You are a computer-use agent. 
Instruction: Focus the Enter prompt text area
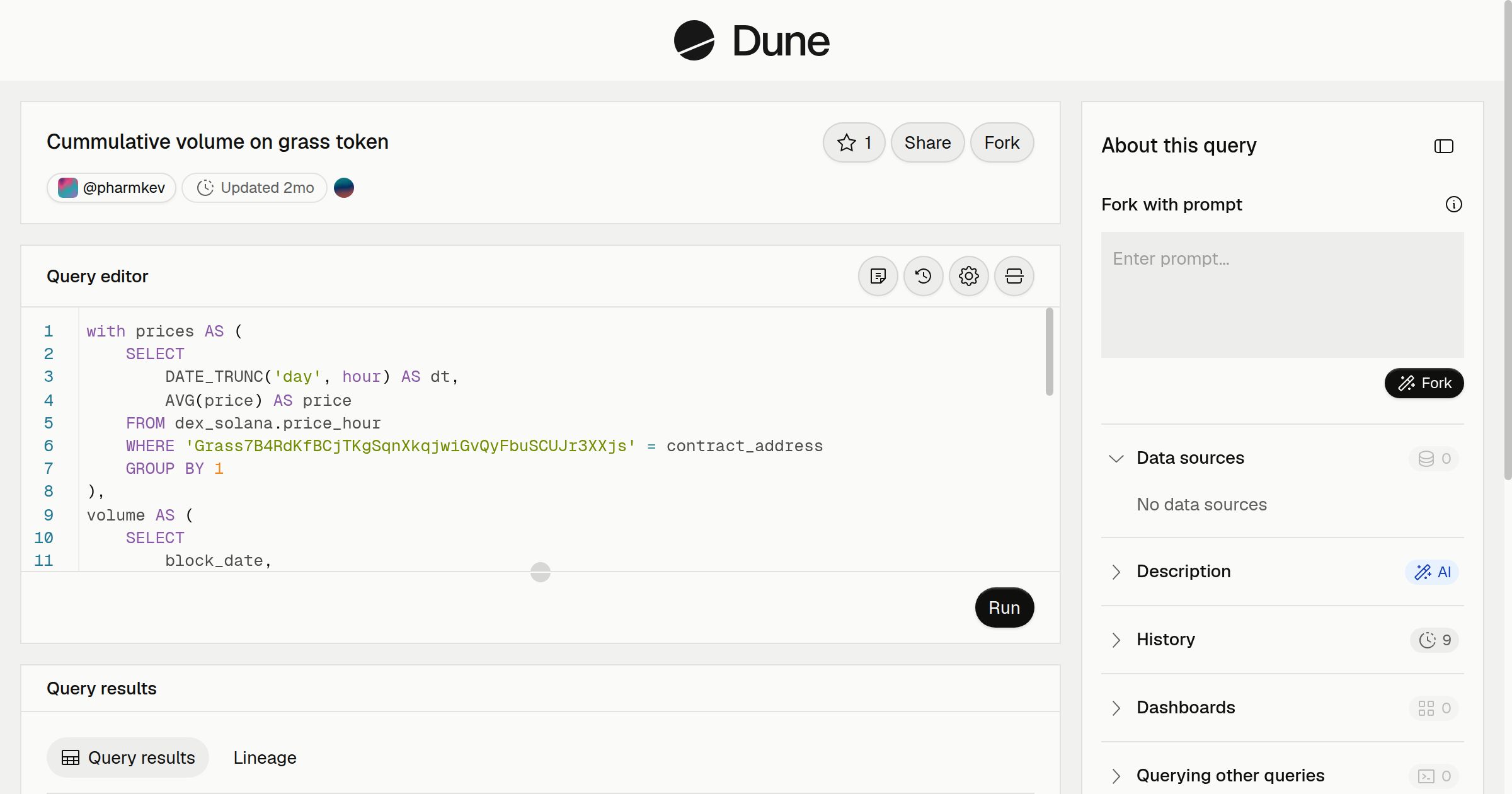pyautogui.click(x=1282, y=294)
